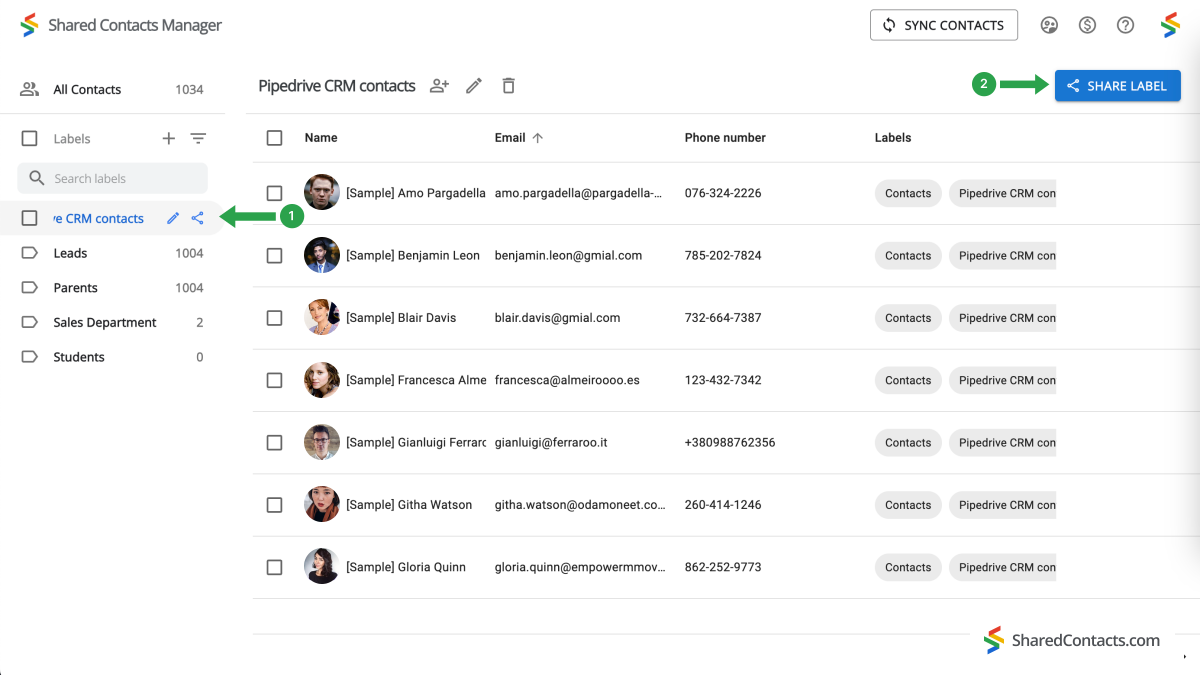
Task: Click email gianluigi@ferraroo.it
Action: pos(551,442)
